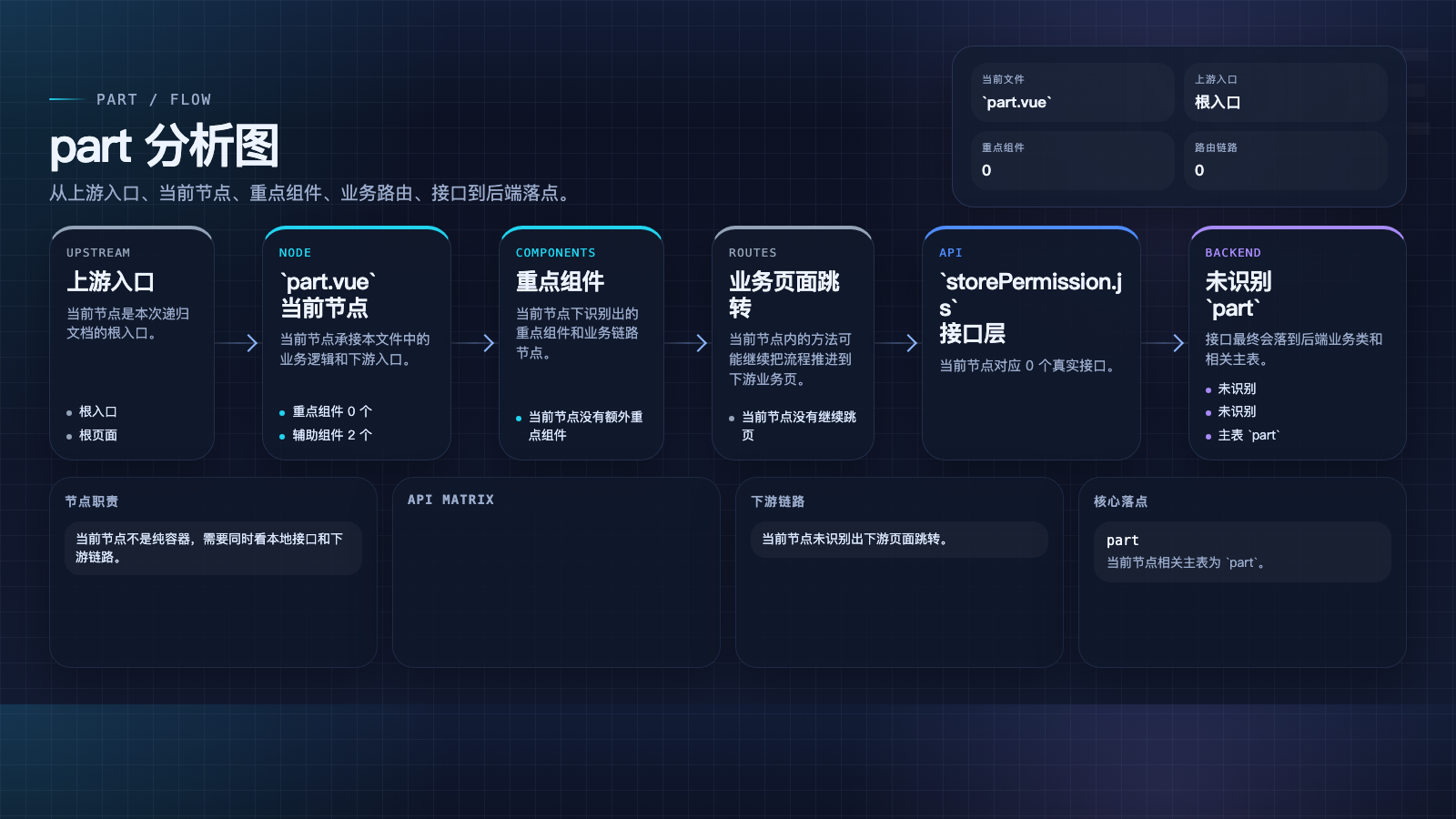1456x819 pixels.
Task: Click the arrow between ROUTES and API cards
Action: 897,343
